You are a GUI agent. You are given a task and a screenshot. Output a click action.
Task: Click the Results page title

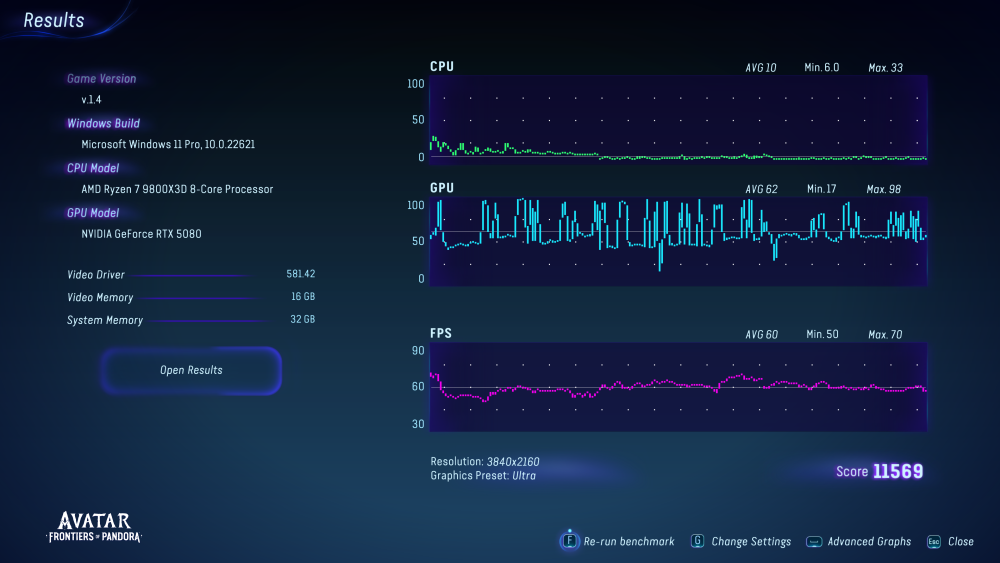click(54, 21)
